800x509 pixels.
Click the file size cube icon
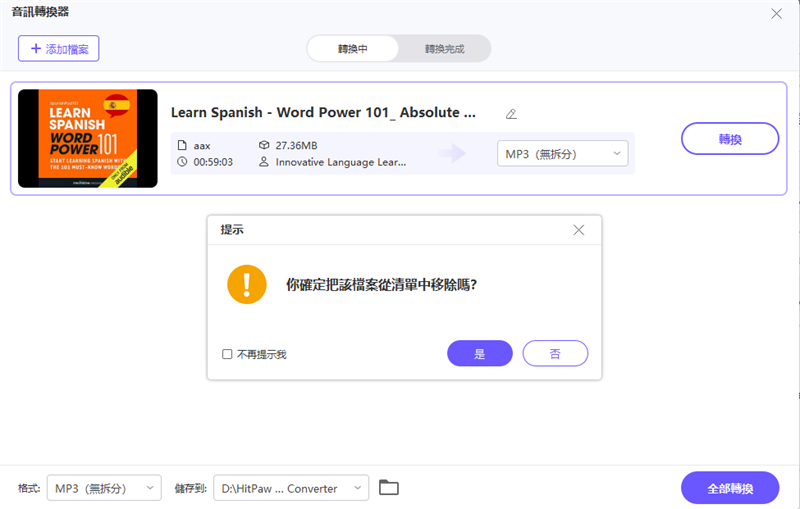pos(264,145)
